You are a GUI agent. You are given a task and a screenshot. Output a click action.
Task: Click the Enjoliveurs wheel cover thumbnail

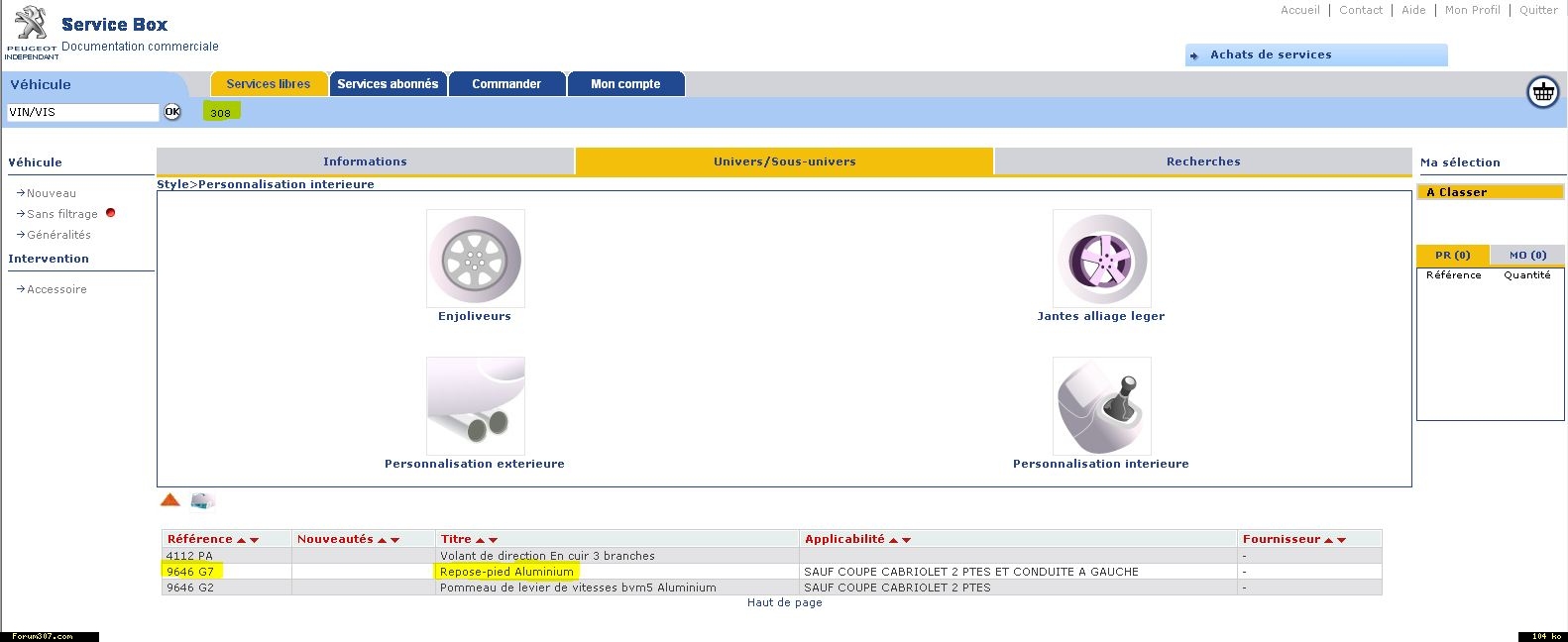475,258
